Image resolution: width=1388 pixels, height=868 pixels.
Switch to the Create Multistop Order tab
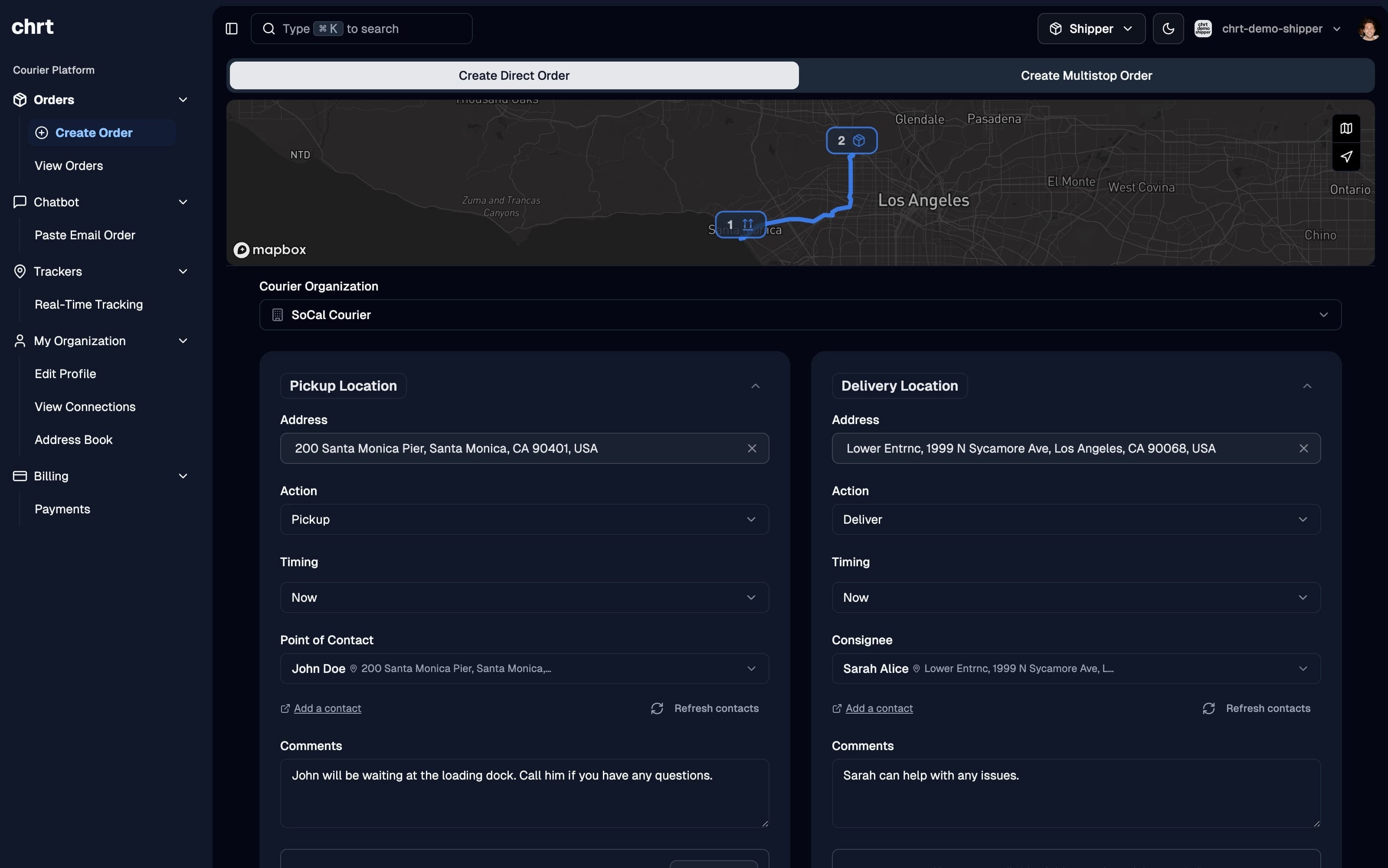[1086, 75]
